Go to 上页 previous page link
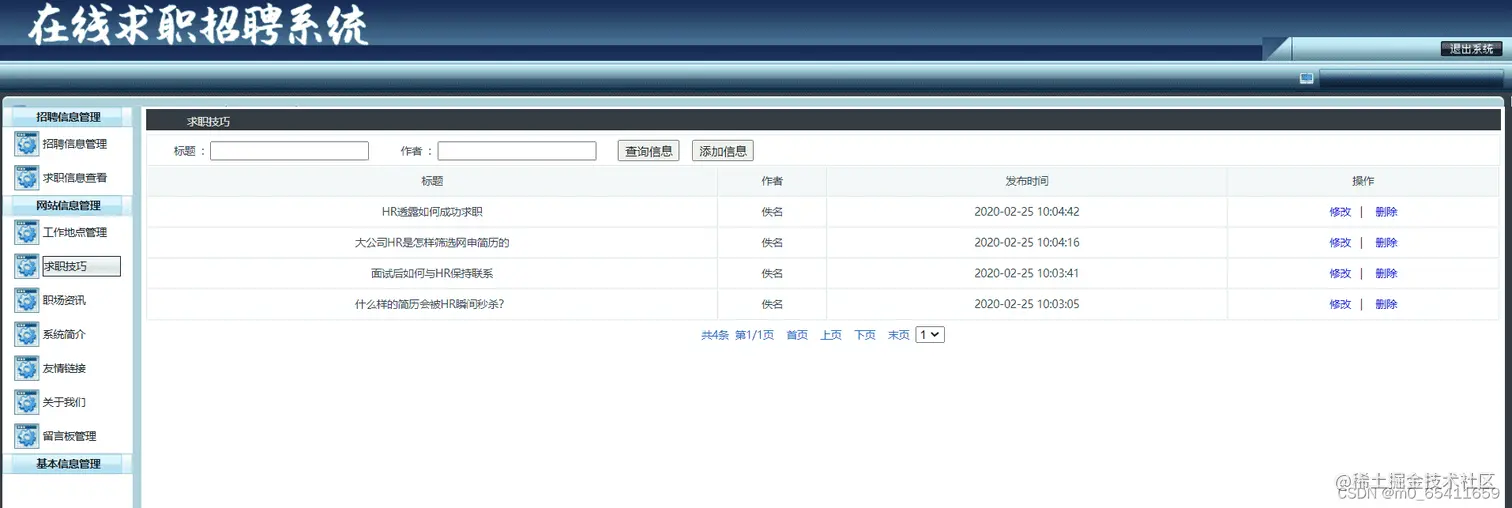Image resolution: width=1512 pixels, height=508 pixels. pos(831,336)
